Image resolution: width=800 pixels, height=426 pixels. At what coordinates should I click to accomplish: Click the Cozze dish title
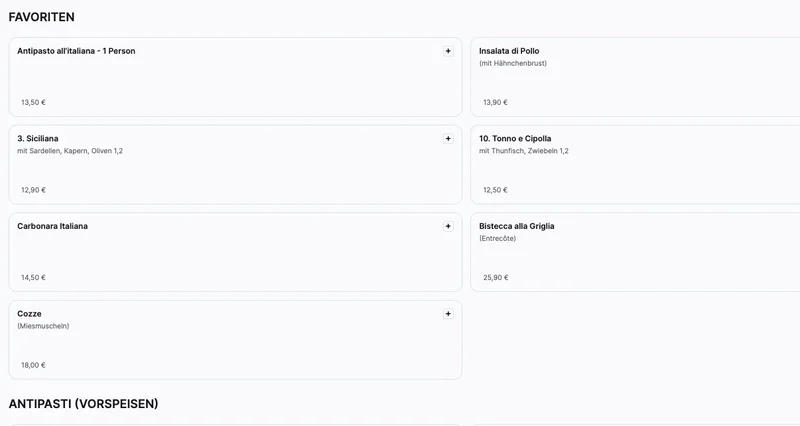[x=29, y=314]
